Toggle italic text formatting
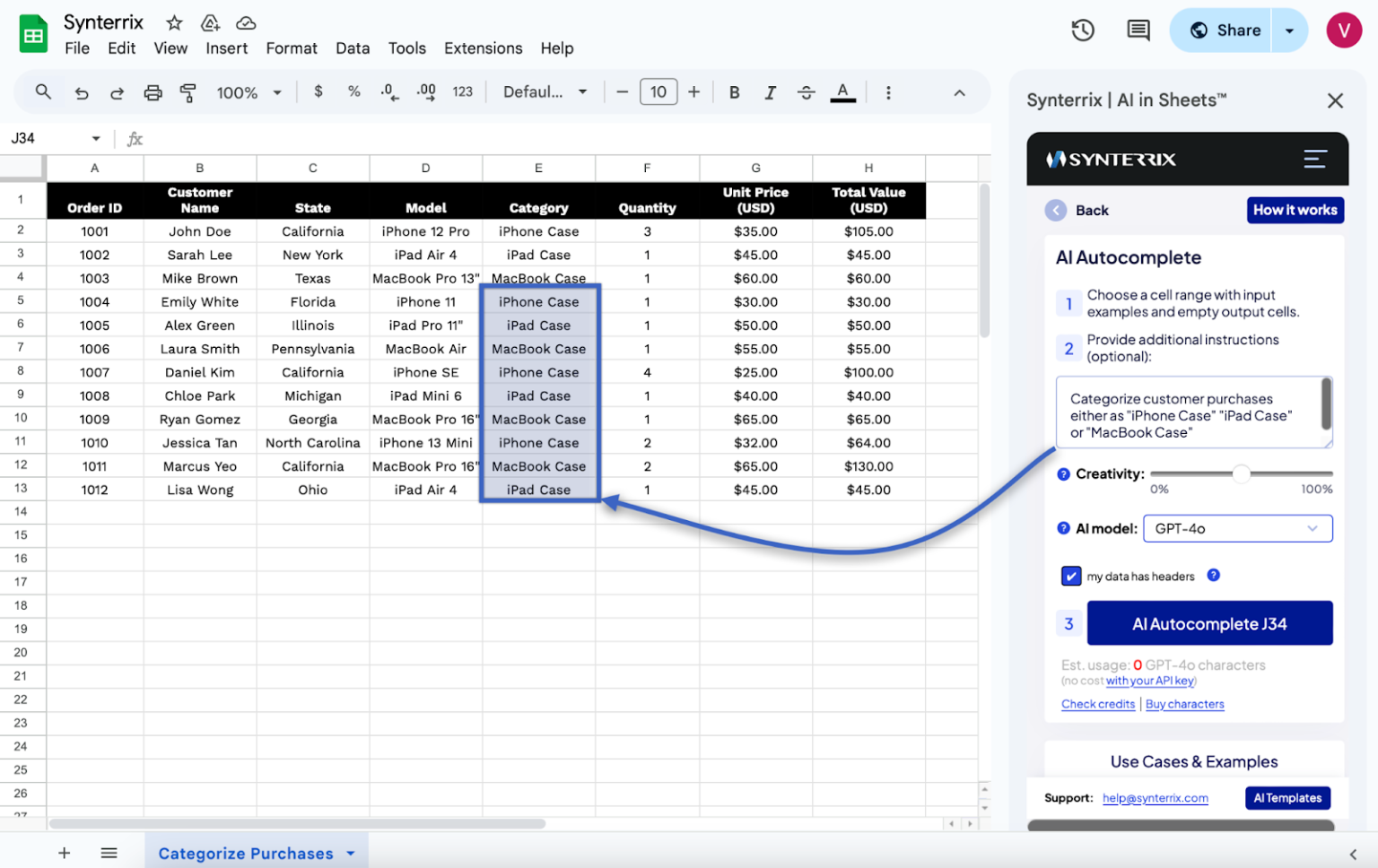 tap(770, 91)
